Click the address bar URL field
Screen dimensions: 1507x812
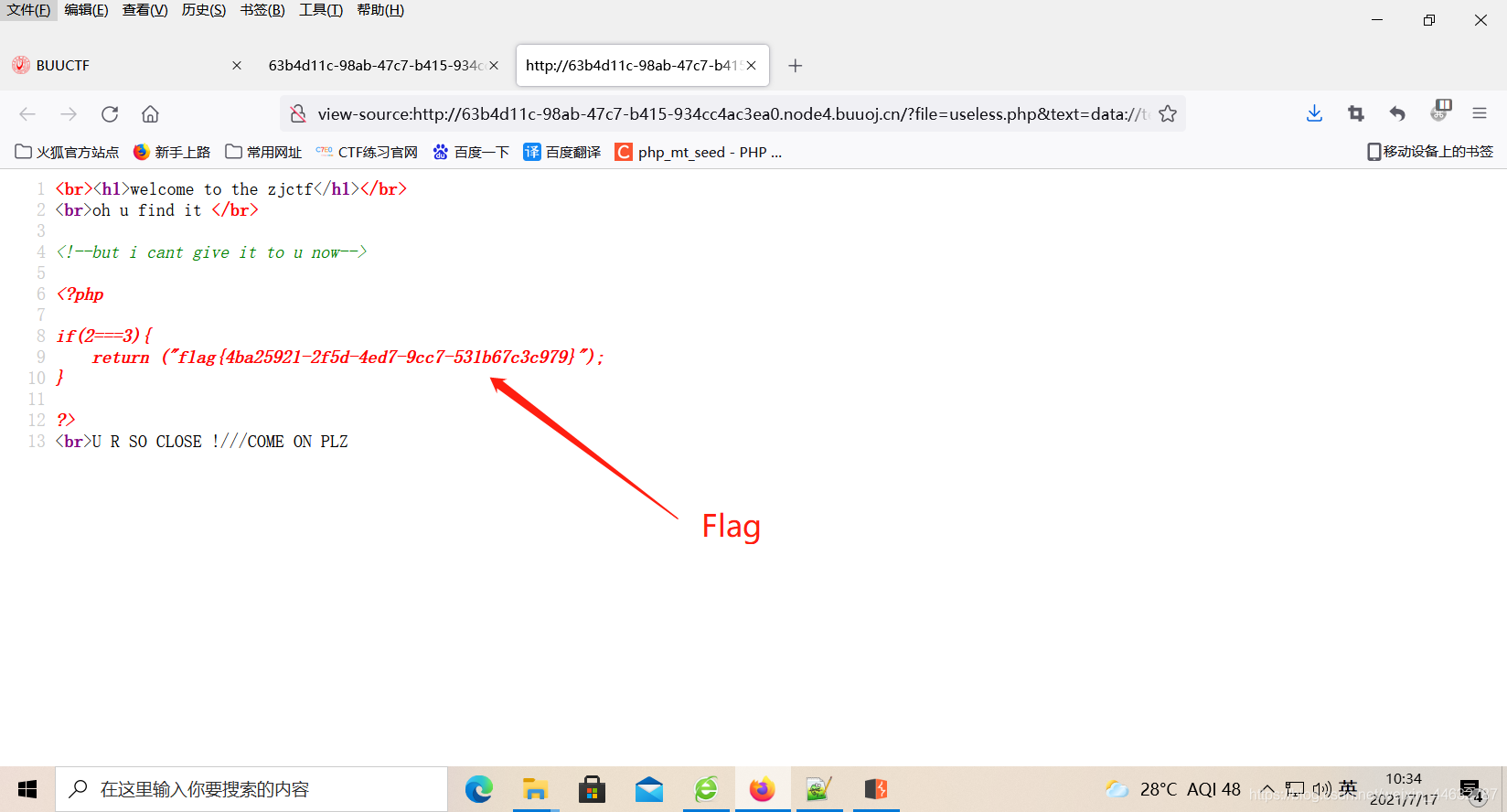coord(732,114)
